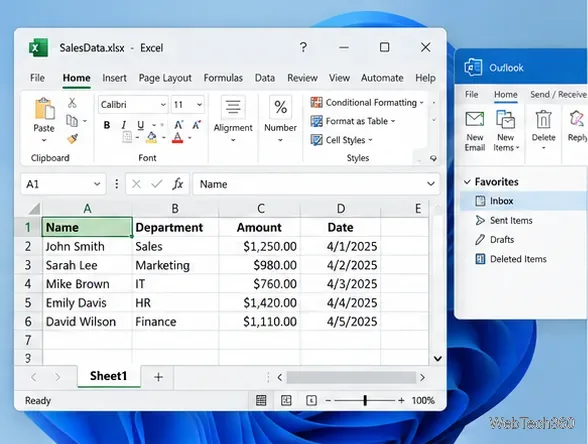Switch to Page Break Preview icon
The image size is (588, 444).
(x=311, y=400)
